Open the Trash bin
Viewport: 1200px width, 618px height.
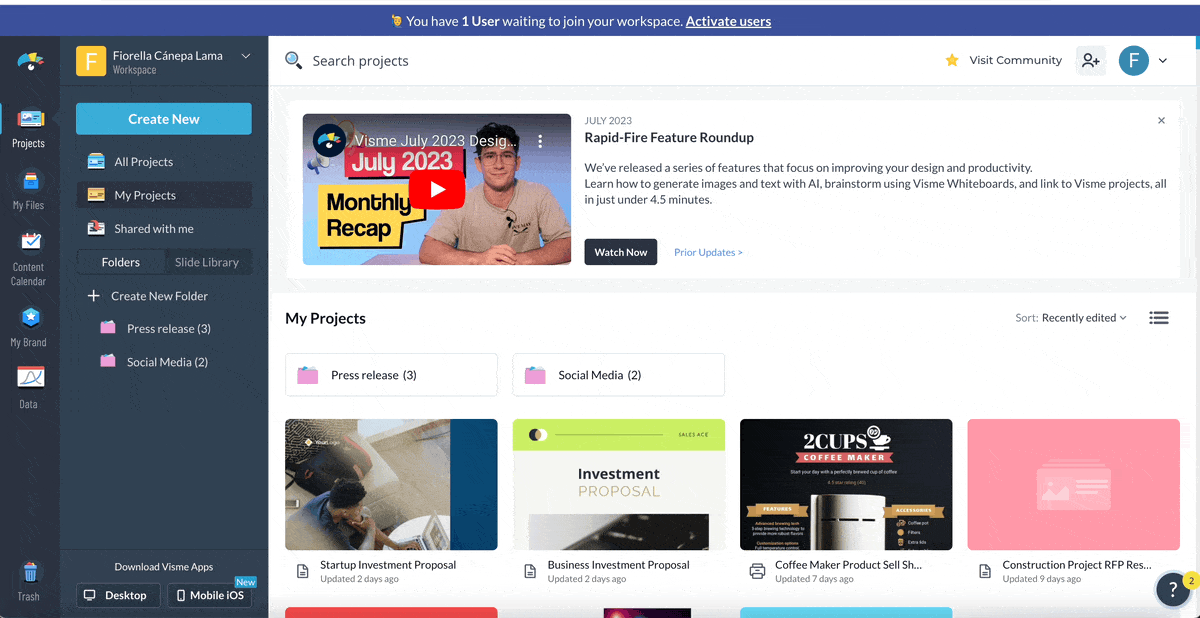pos(28,581)
